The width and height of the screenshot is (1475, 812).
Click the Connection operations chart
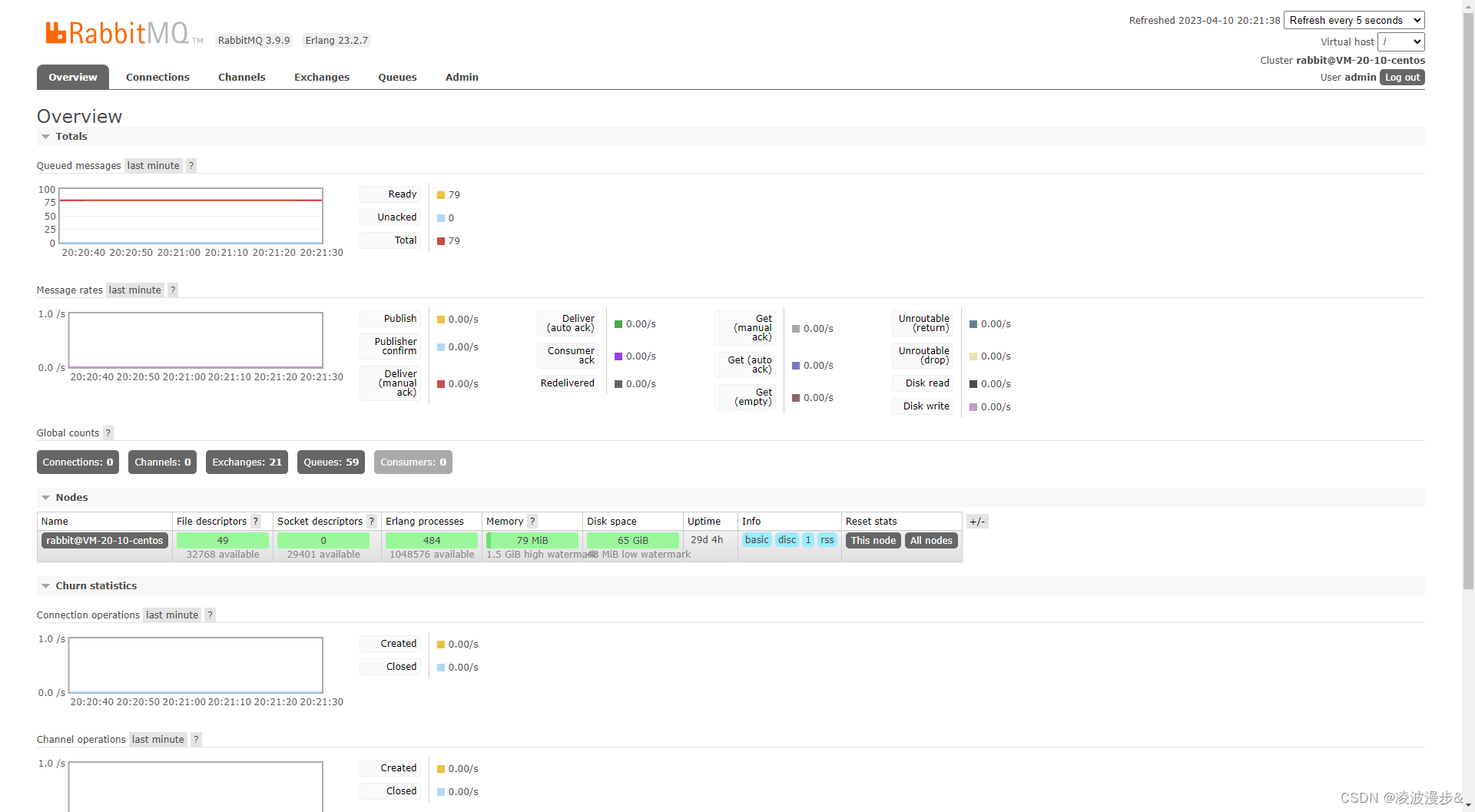pyautogui.click(x=195, y=665)
